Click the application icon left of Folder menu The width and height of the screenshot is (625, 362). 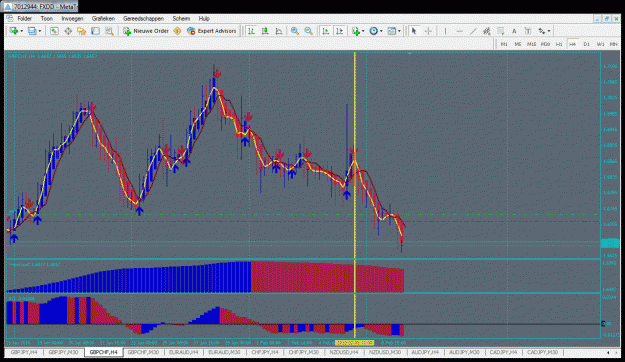(x=10, y=19)
